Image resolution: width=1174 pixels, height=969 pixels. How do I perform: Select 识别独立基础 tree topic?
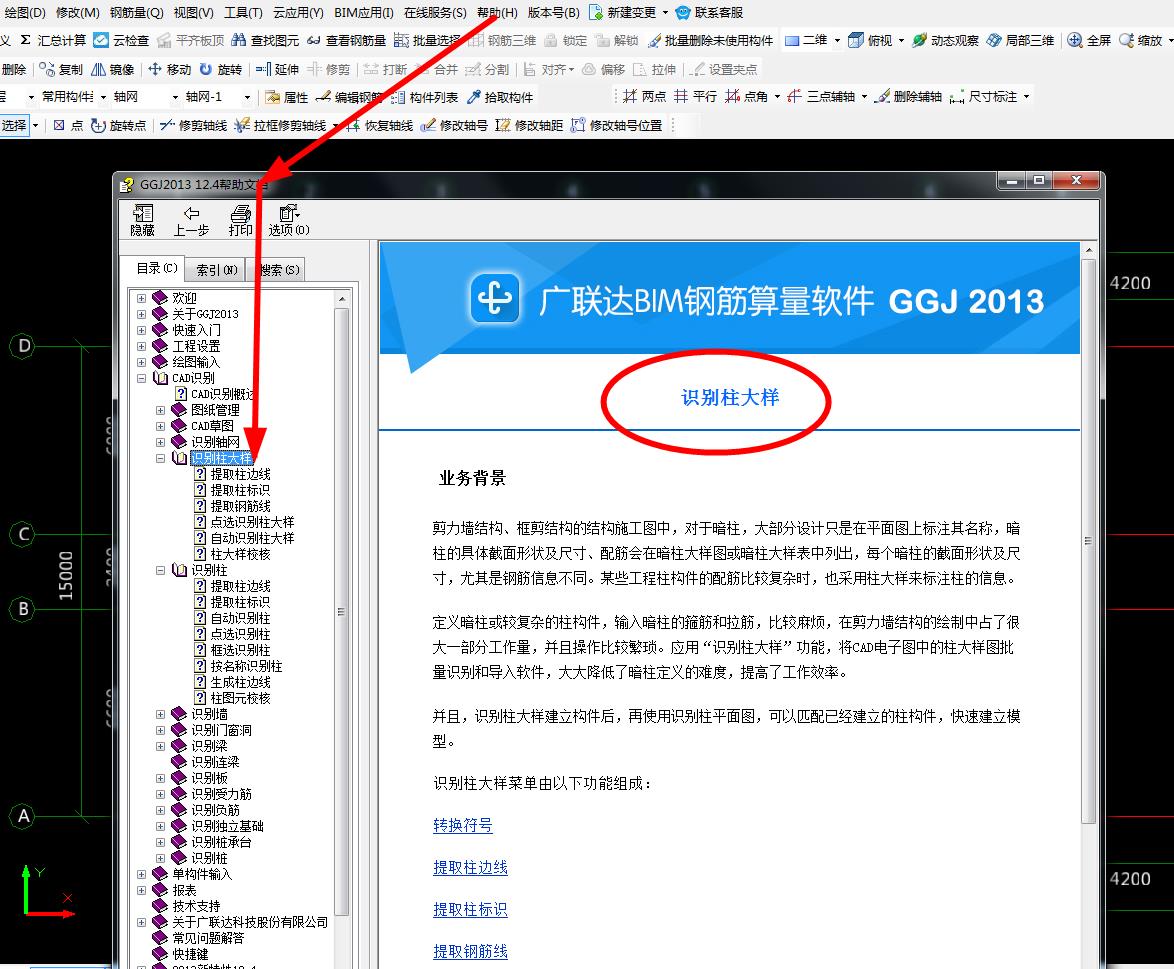click(x=227, y=826)
